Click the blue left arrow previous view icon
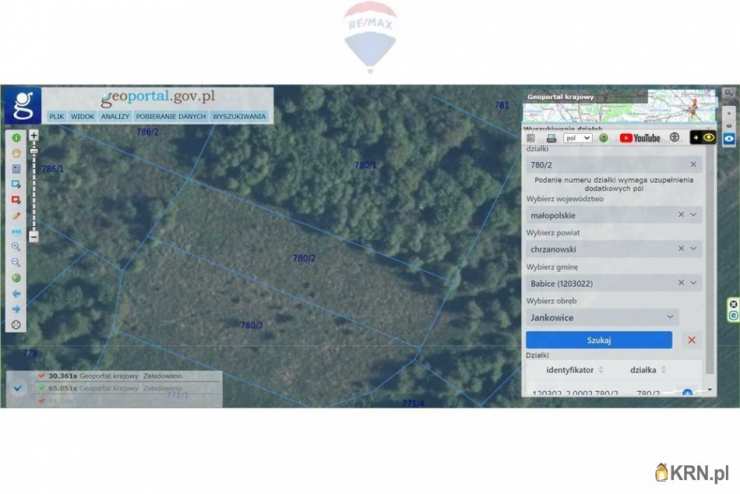740x494 pixels. (16, 294)
